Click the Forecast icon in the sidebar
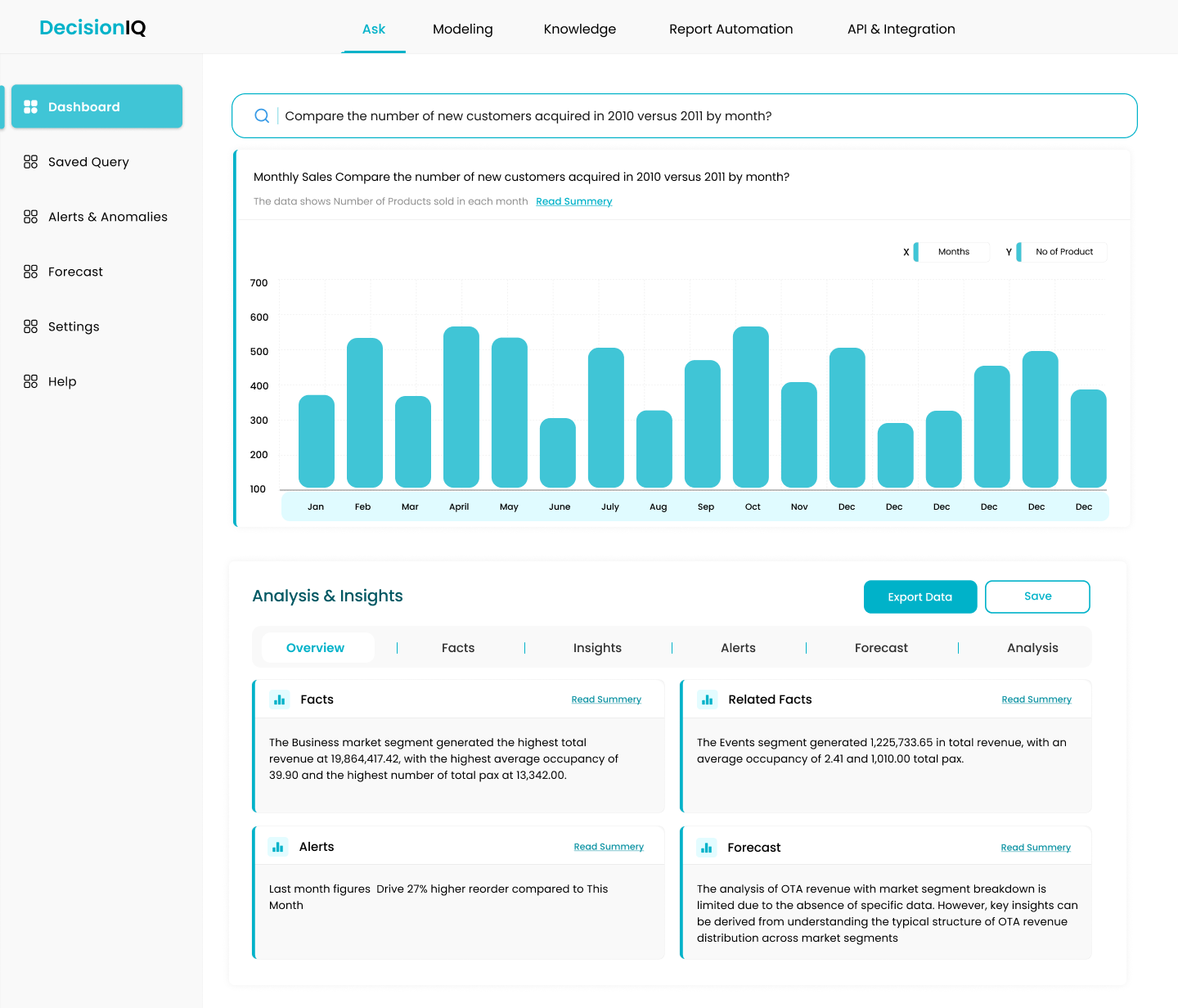The height and width of the screenshot is (1008, 1178). [x=31, y=272]
